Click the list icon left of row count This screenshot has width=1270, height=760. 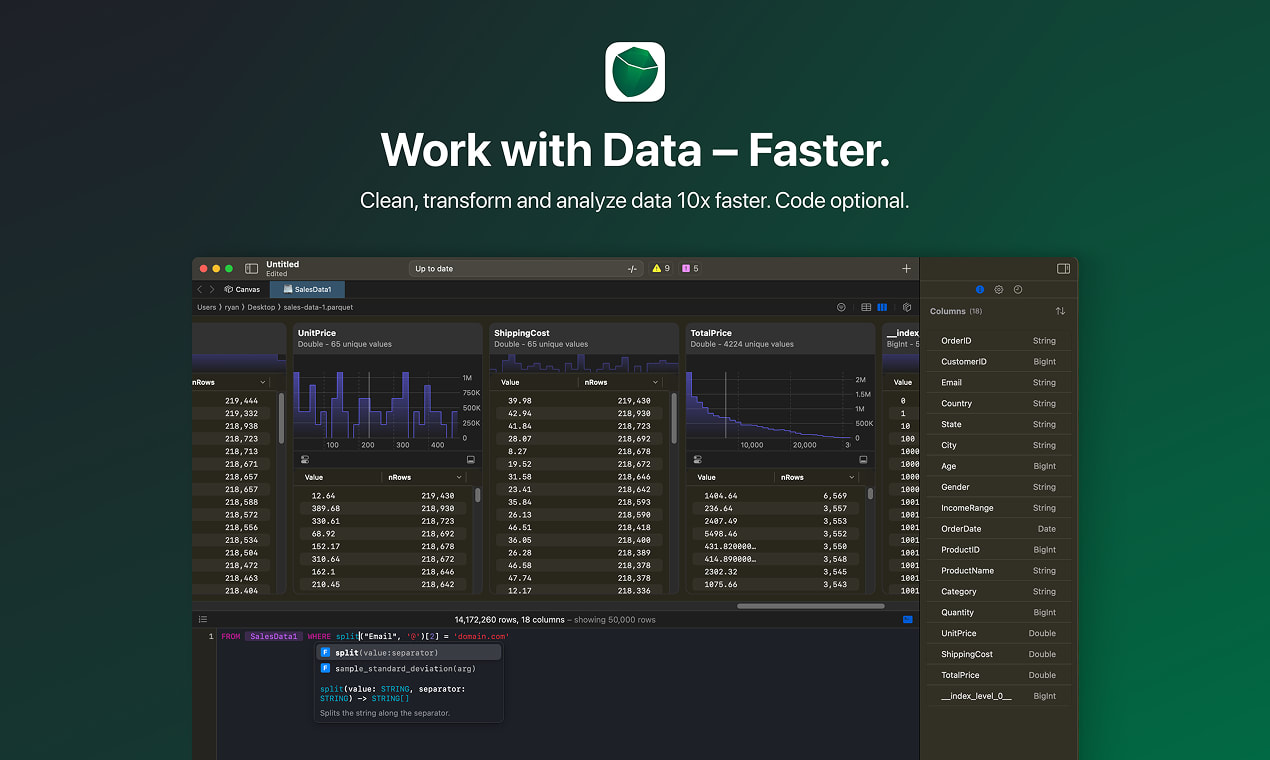(202, 620)
